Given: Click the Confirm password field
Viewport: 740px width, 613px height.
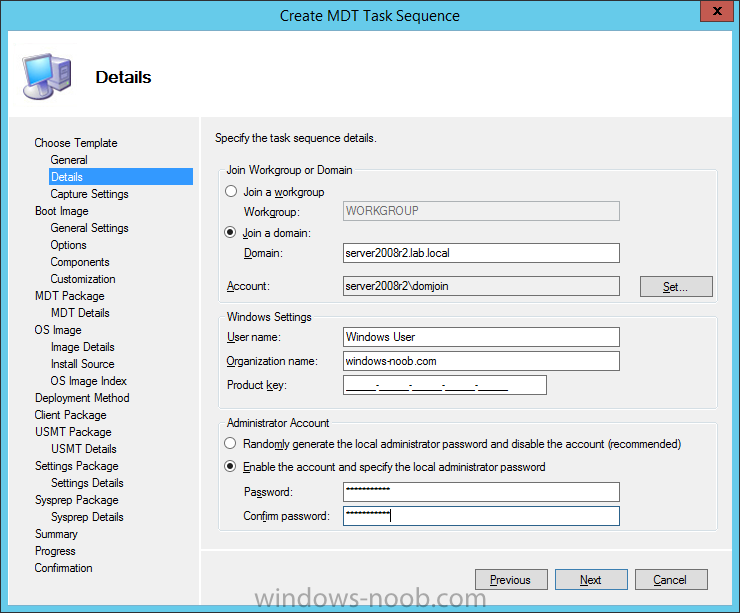Looking at the screenshot, I should pos(481,516).
